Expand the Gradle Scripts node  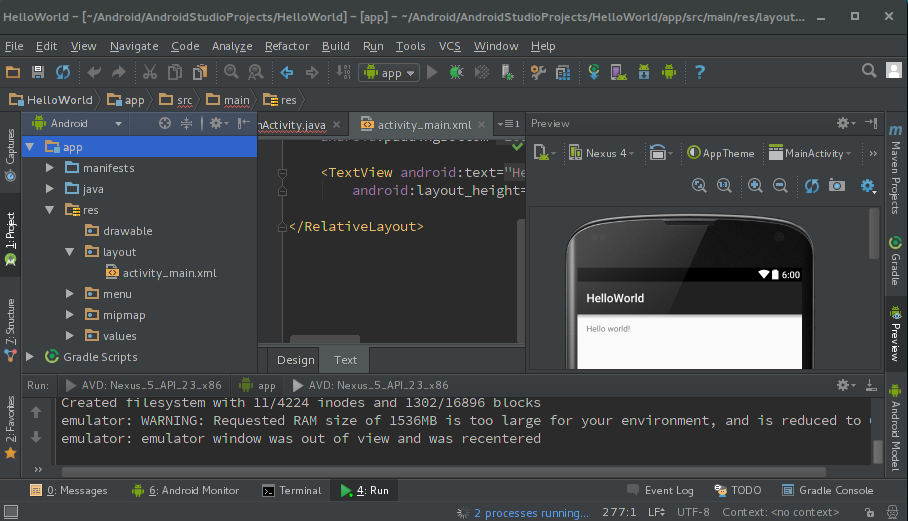tap(30, 357)
